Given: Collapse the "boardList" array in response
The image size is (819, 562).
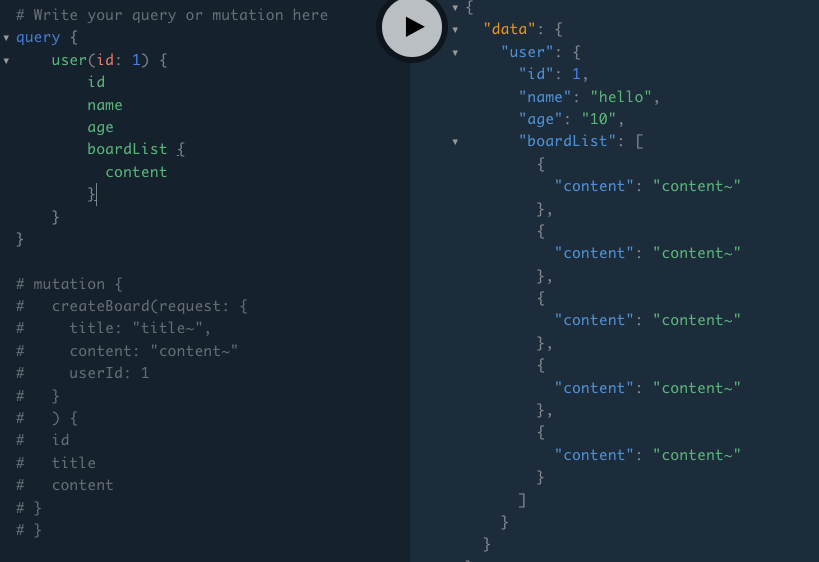Looking at the screenshot, I should click(455, 142).
